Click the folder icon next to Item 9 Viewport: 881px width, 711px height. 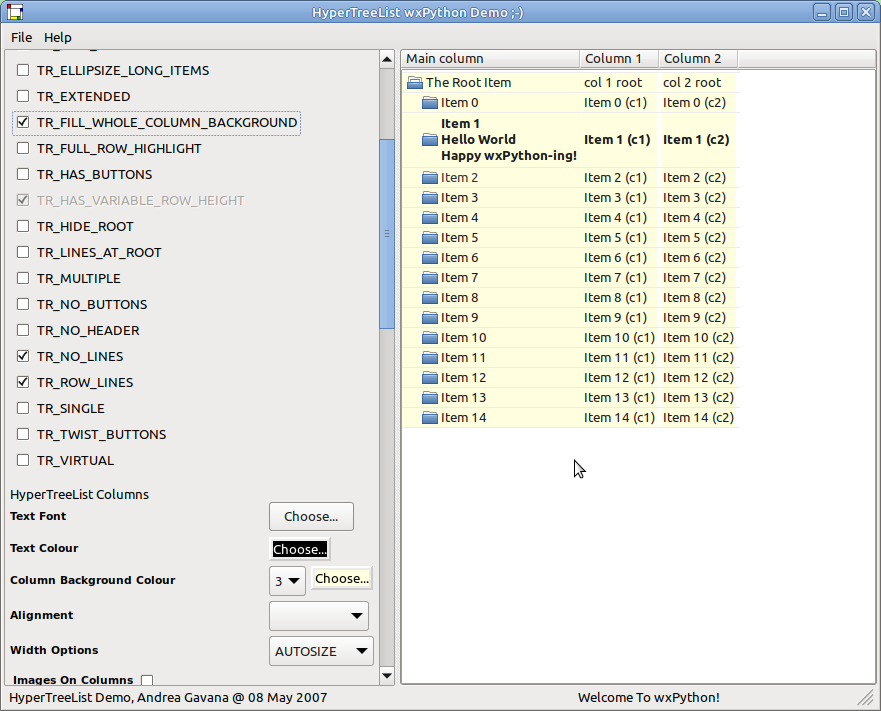pos(430,318)
